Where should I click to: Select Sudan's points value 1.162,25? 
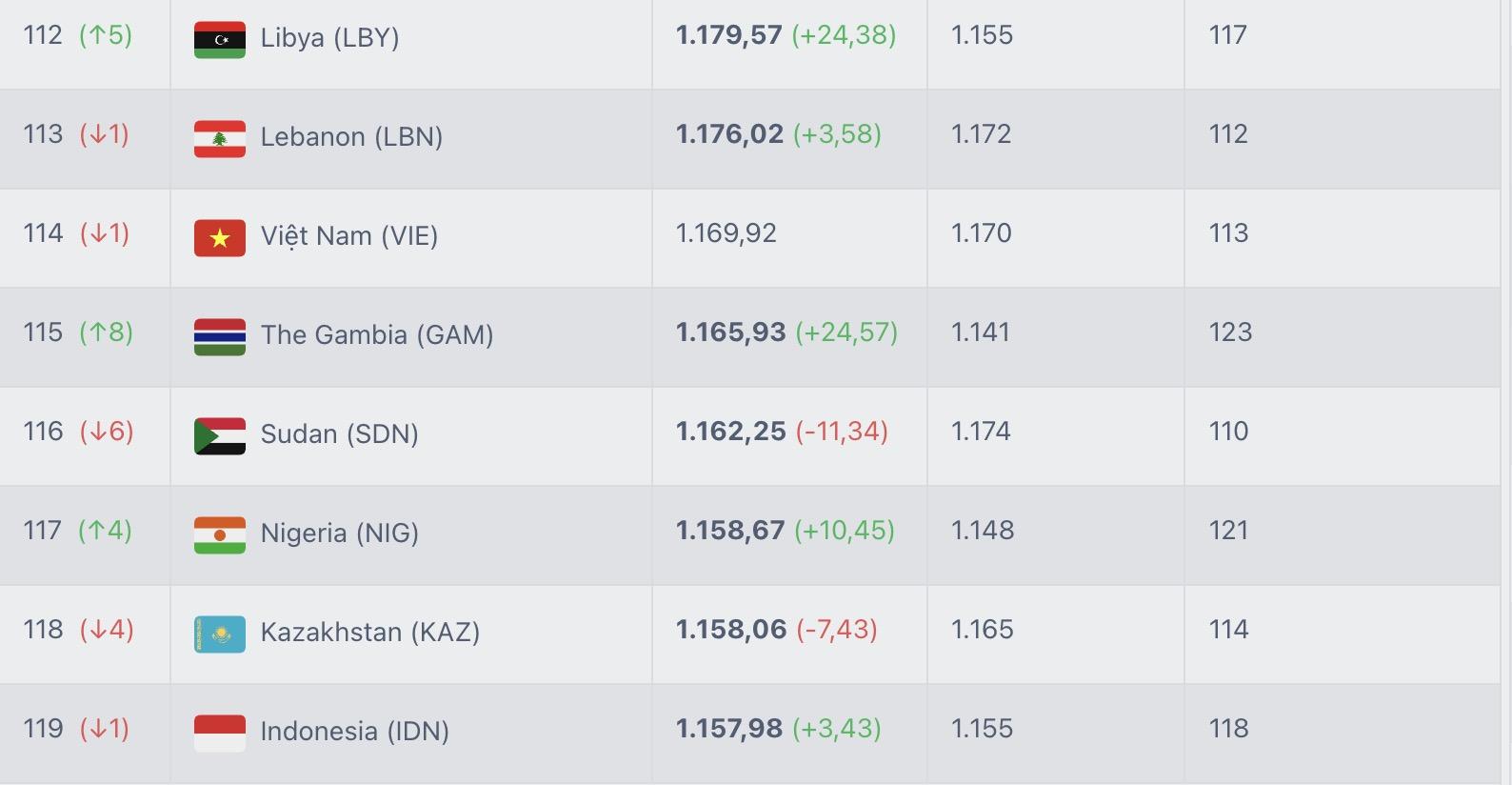[x=731, y=432]
